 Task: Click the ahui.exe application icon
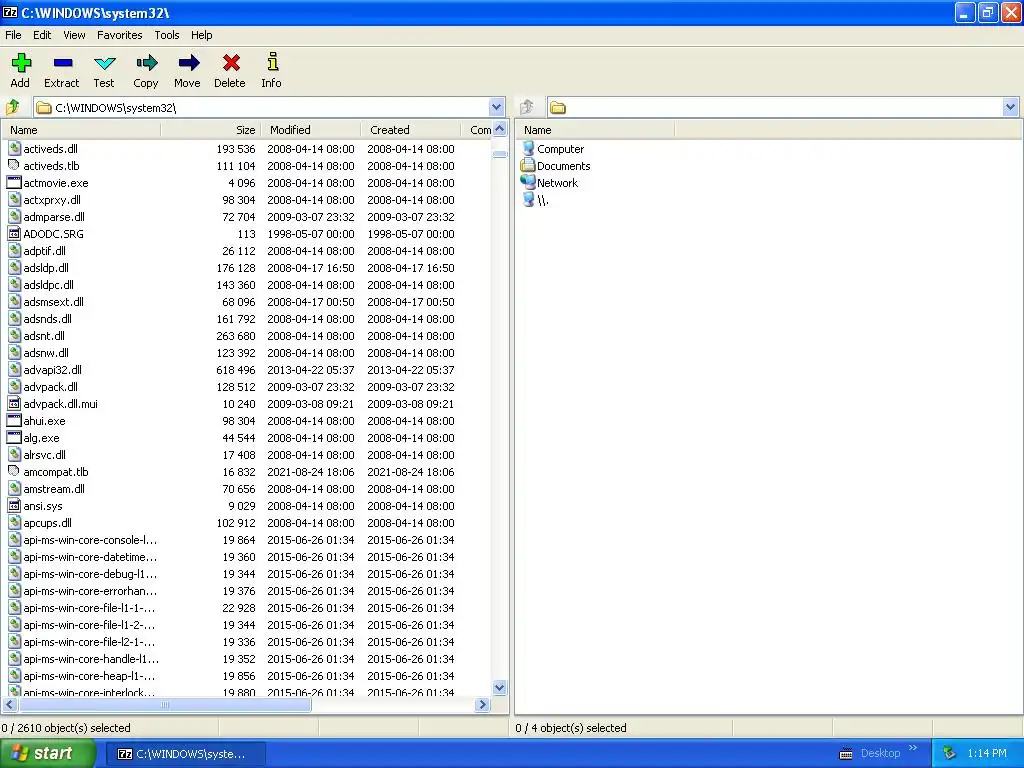[14, 421]
